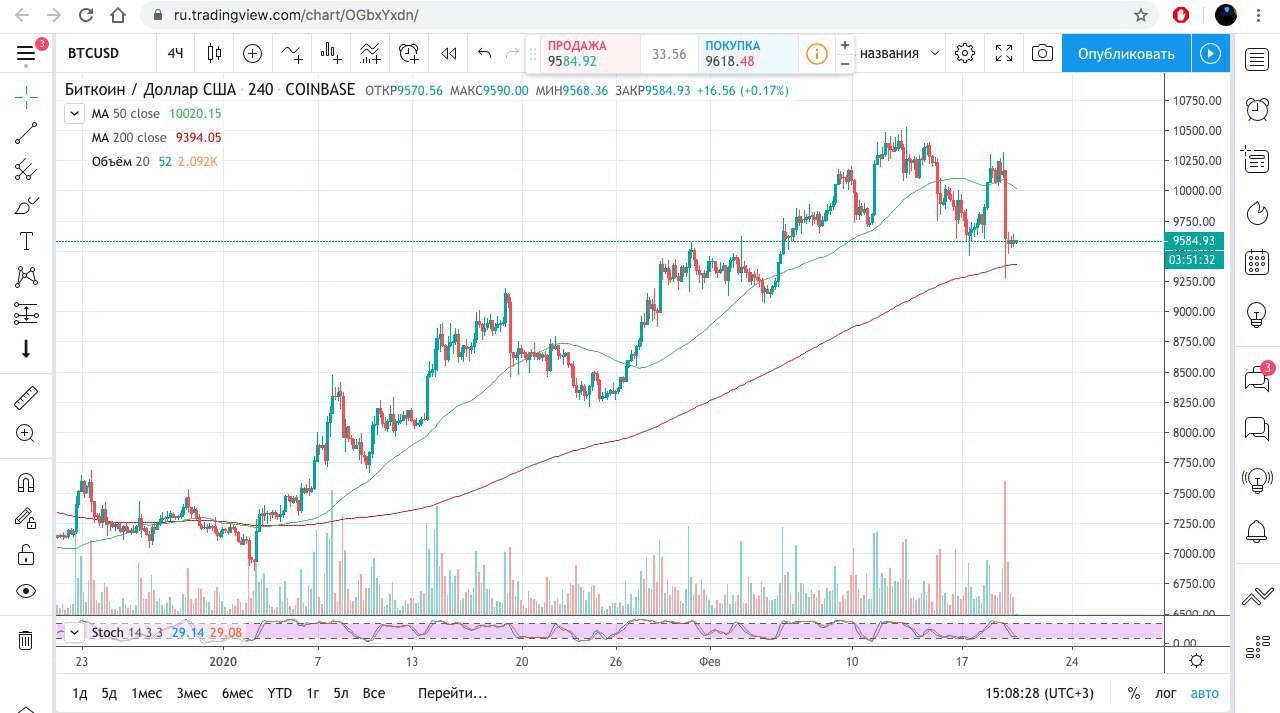Select the brush drawing tool
This screenshot has height=713, width=1280.
click(26, 206)
